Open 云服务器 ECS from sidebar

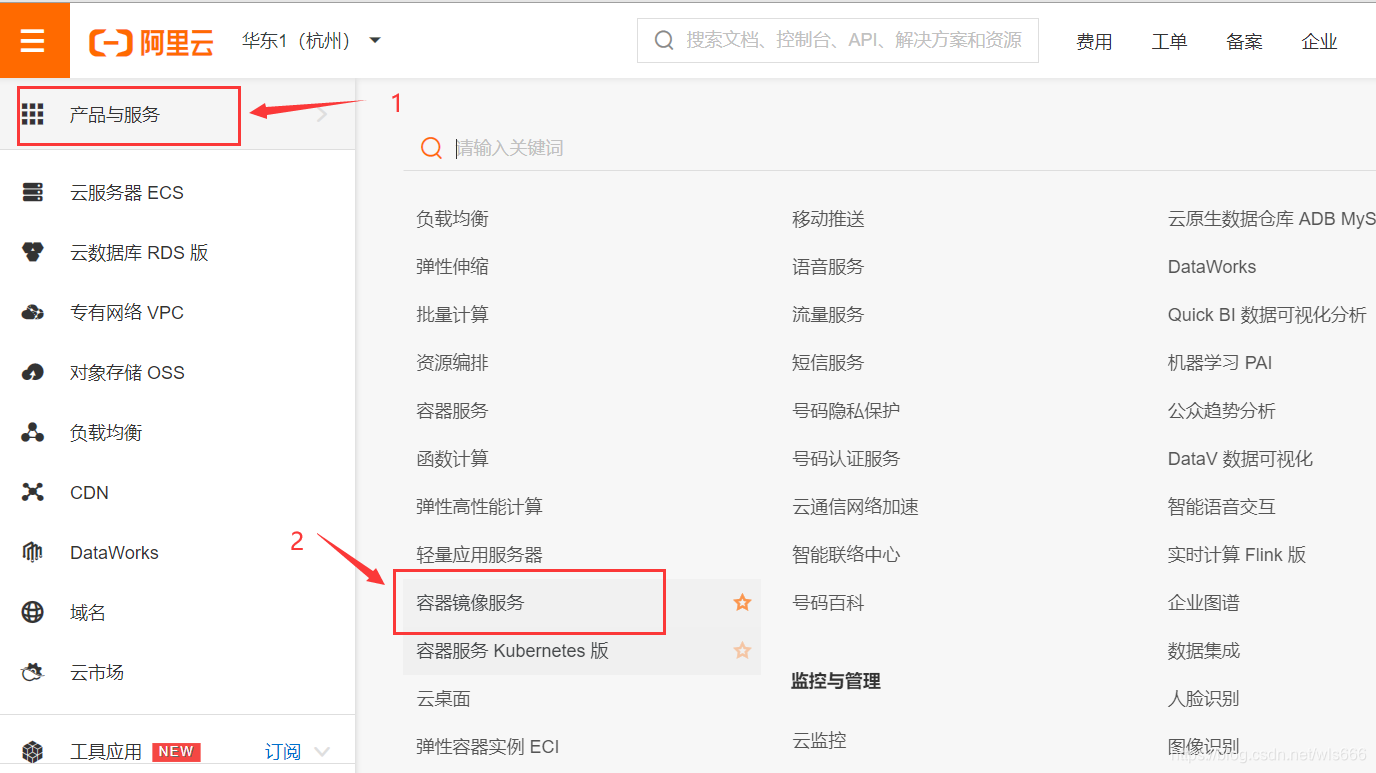[127, 193]
